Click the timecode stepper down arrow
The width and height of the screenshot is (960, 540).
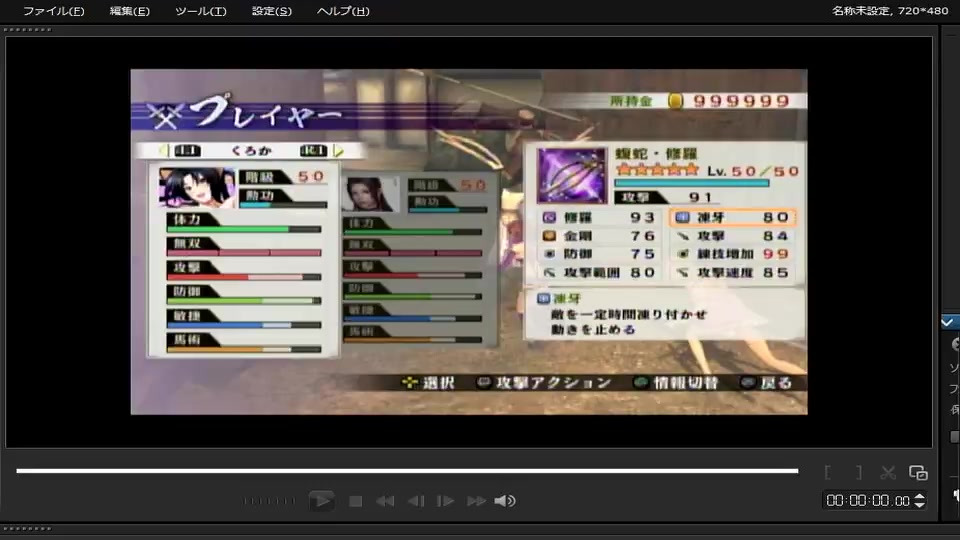click(919, 504)
